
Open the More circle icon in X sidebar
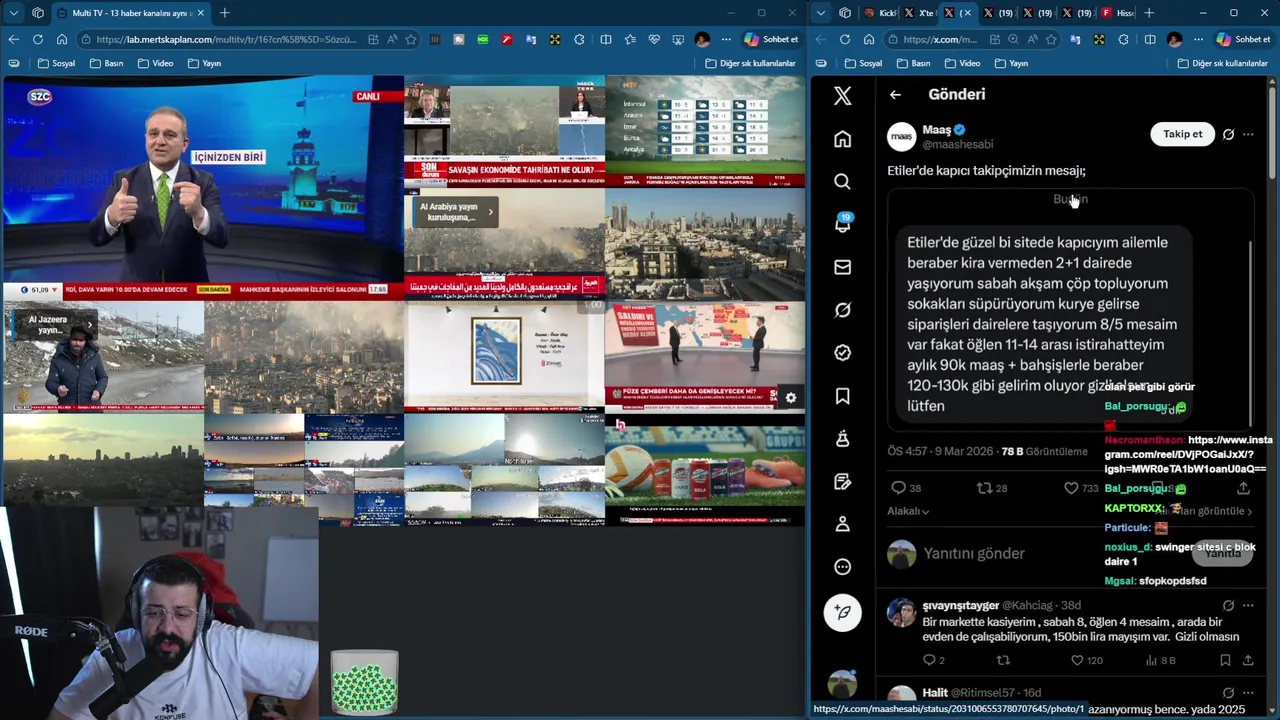[x=842, y=567]
